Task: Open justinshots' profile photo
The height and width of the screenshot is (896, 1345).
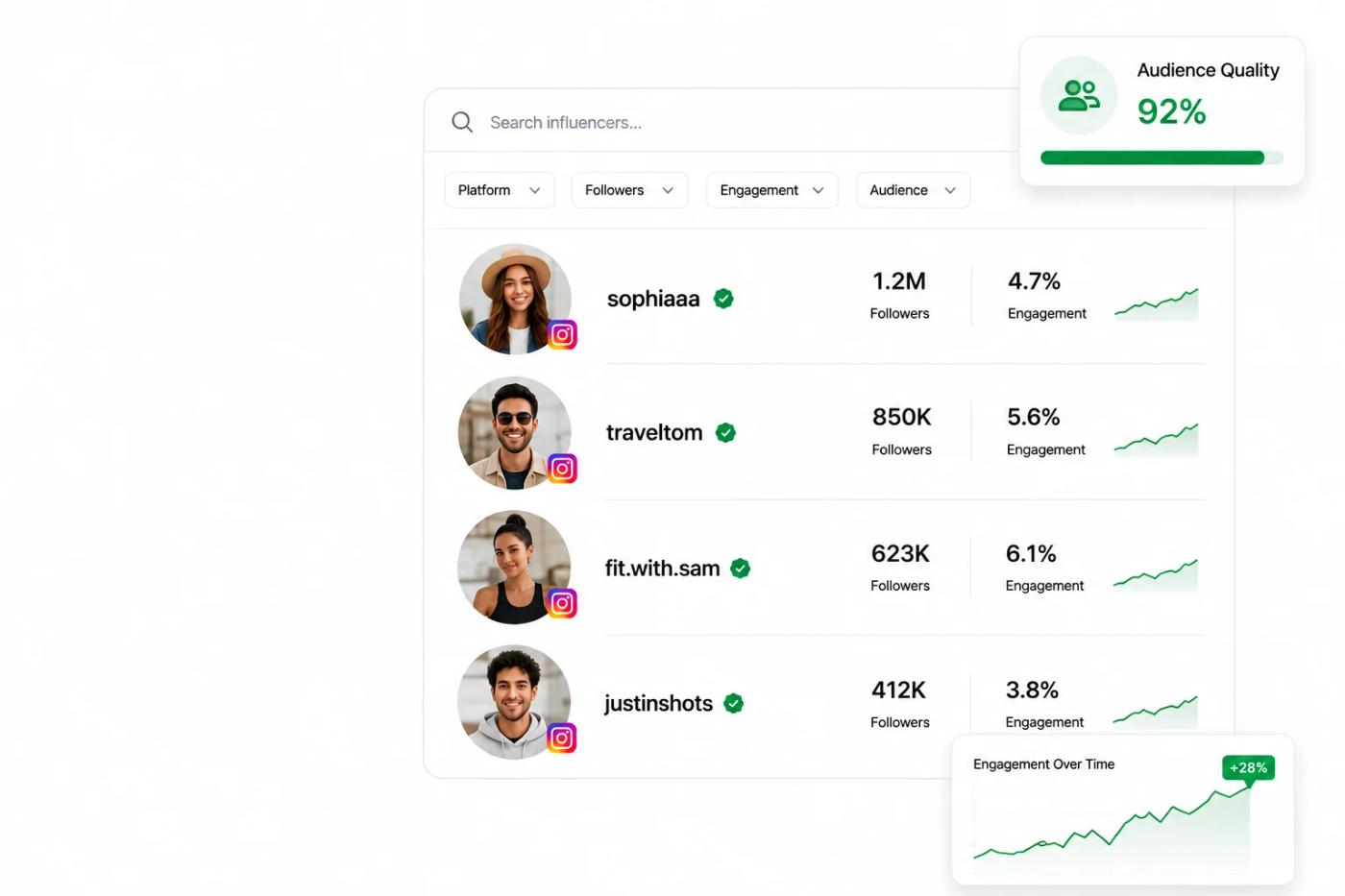Action: [514, 702]
